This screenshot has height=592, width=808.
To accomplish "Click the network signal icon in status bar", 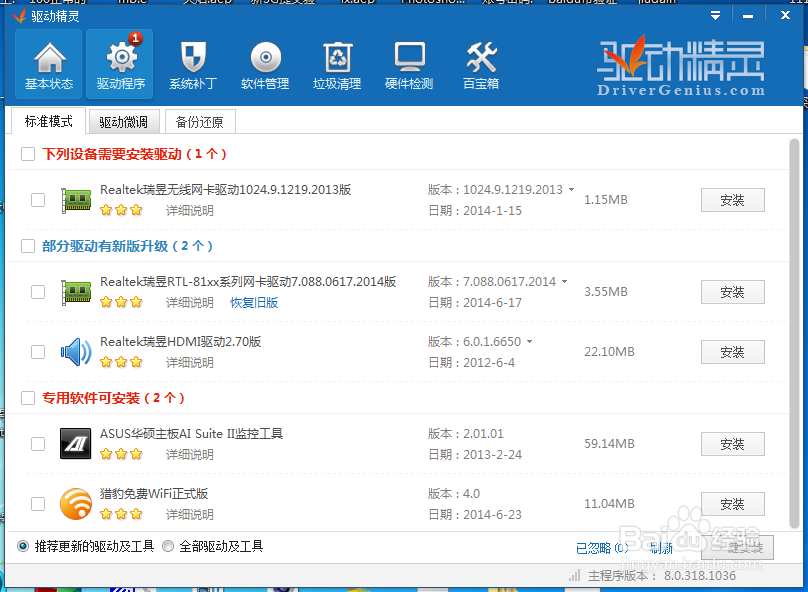I will (573, 576).
